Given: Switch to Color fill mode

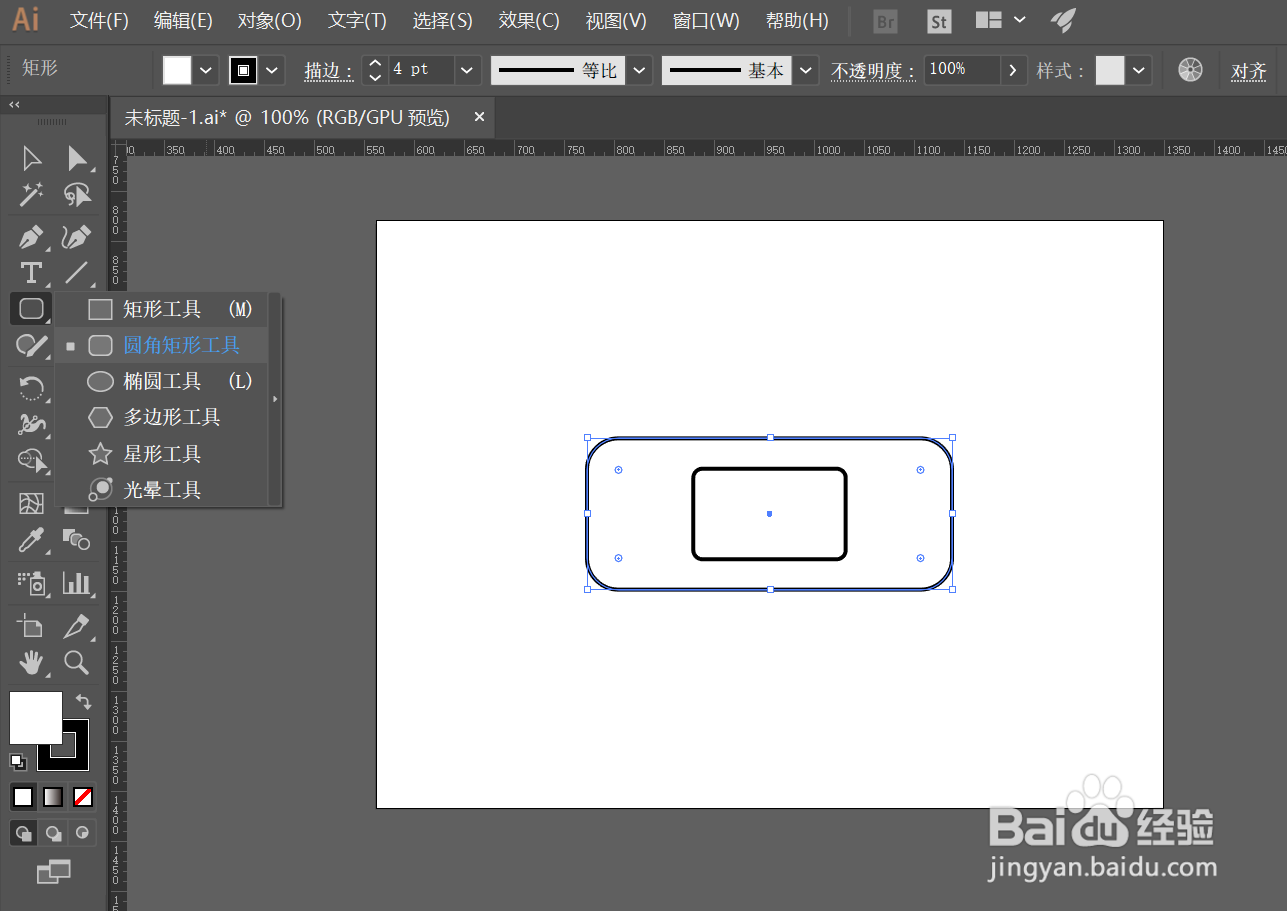Looking at the screenshot, I should 23,797.
